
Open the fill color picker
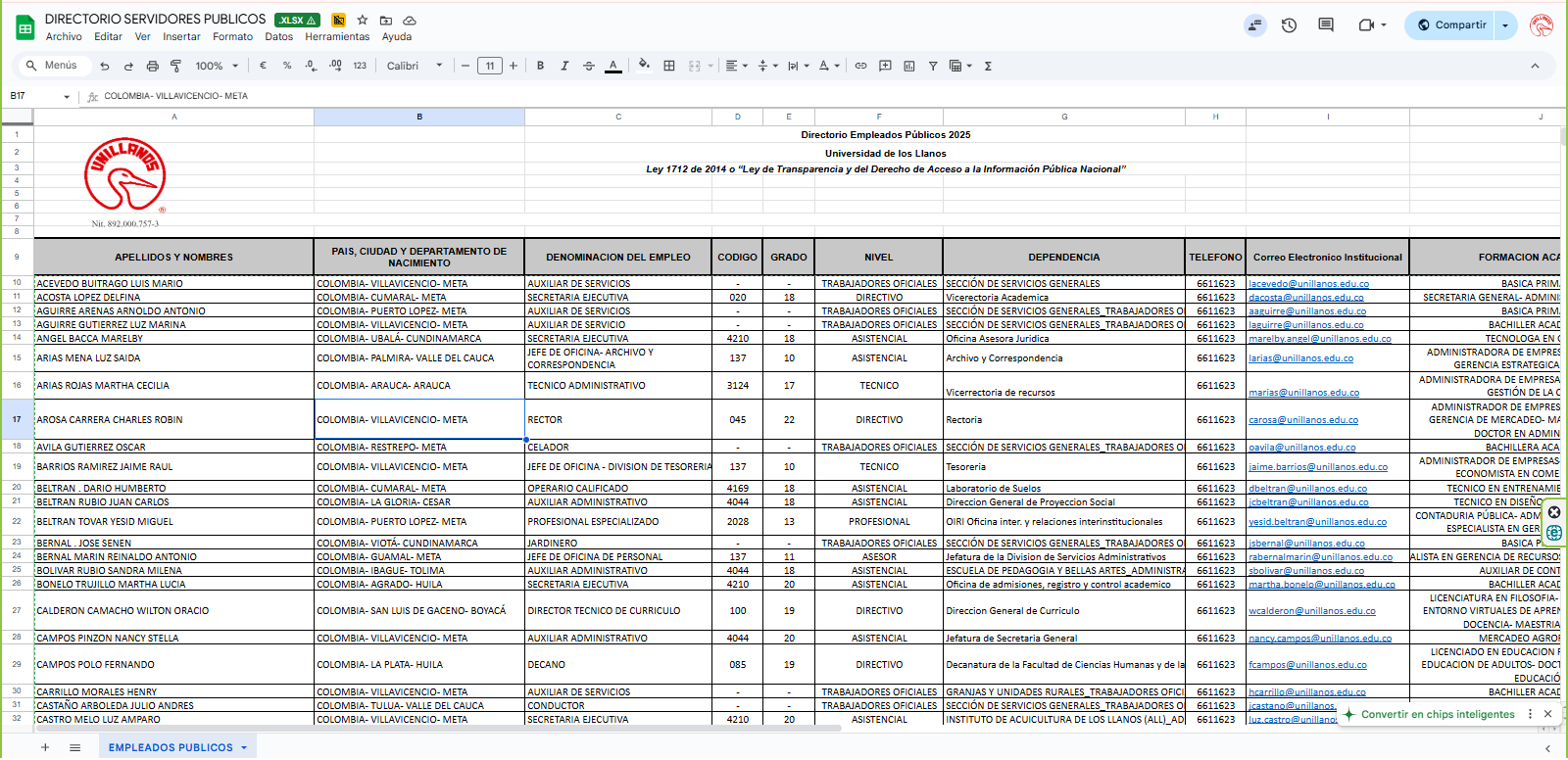coord(644,66)
